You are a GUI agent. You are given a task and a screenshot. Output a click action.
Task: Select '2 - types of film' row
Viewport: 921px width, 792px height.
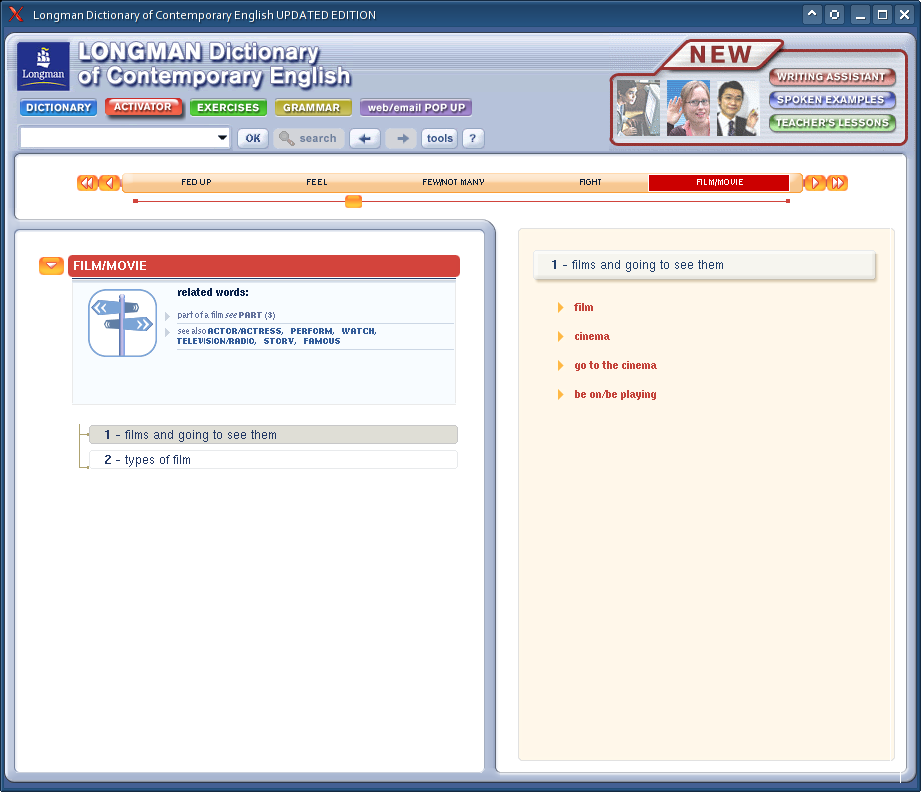(273, 459)
